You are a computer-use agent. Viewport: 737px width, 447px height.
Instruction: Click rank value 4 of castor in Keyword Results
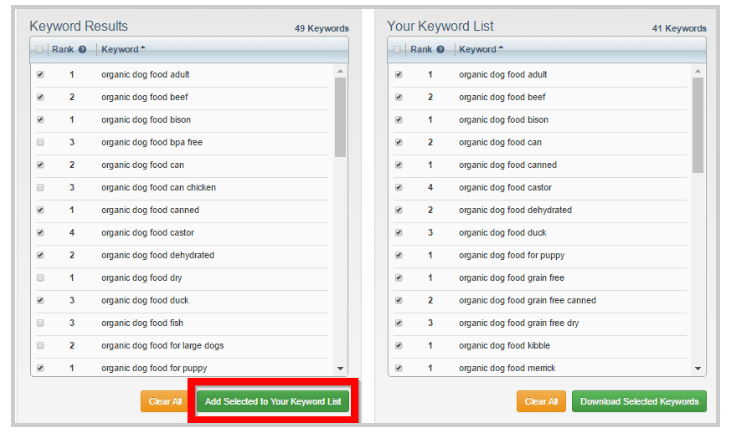click(72, 232)
